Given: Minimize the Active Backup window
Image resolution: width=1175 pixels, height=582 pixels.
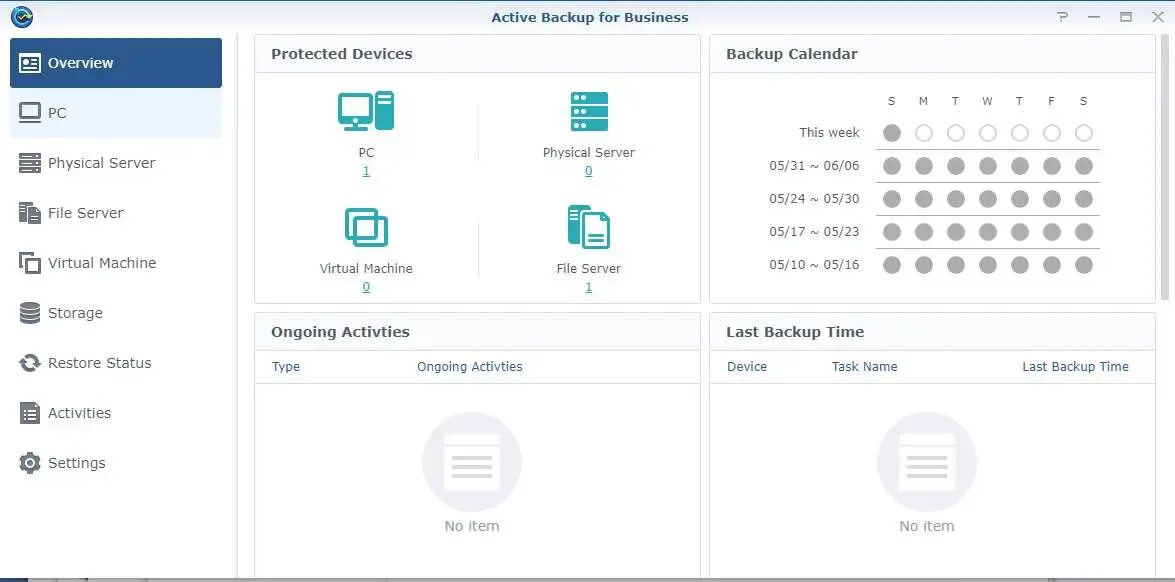Looking at the screenshot, I should (1094, 17).
